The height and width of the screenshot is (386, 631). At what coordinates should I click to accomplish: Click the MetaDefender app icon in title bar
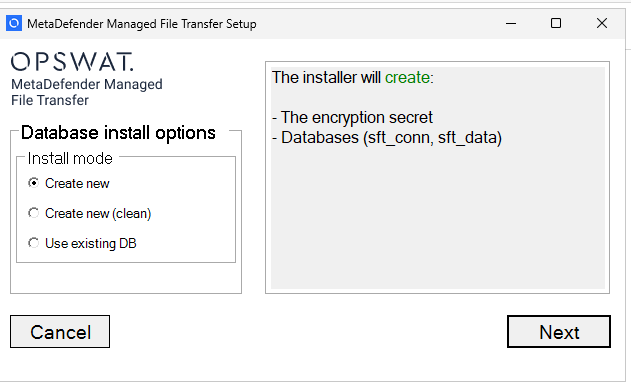coord(14,23)
